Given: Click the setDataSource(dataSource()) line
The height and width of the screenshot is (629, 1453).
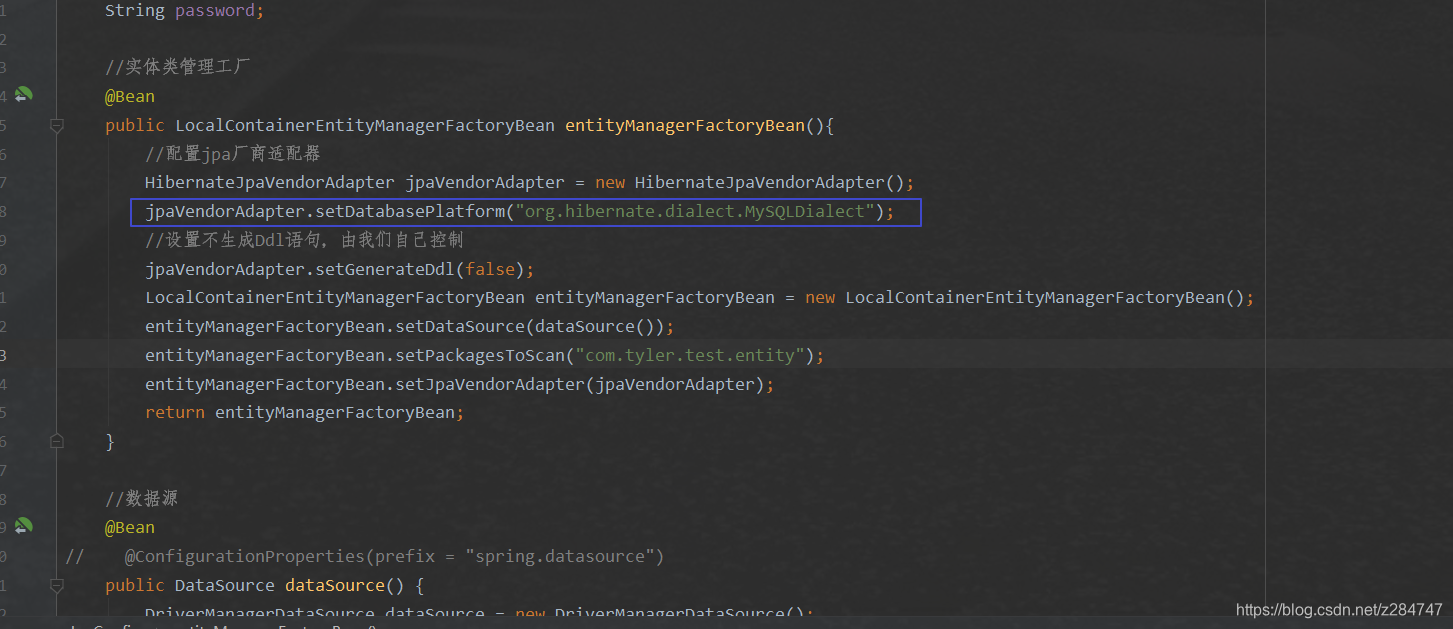Looking at the screenshot, I should coord(410,326).
